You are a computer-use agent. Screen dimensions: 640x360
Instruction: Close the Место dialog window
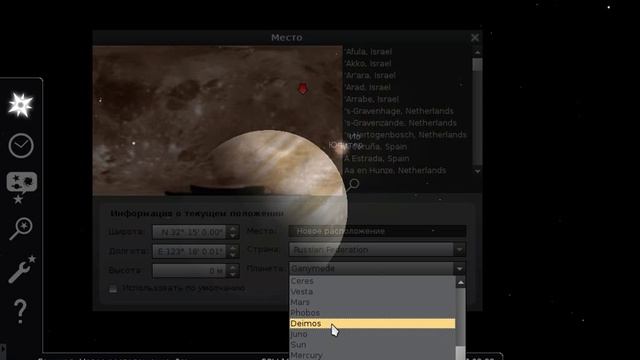point(475,38)
